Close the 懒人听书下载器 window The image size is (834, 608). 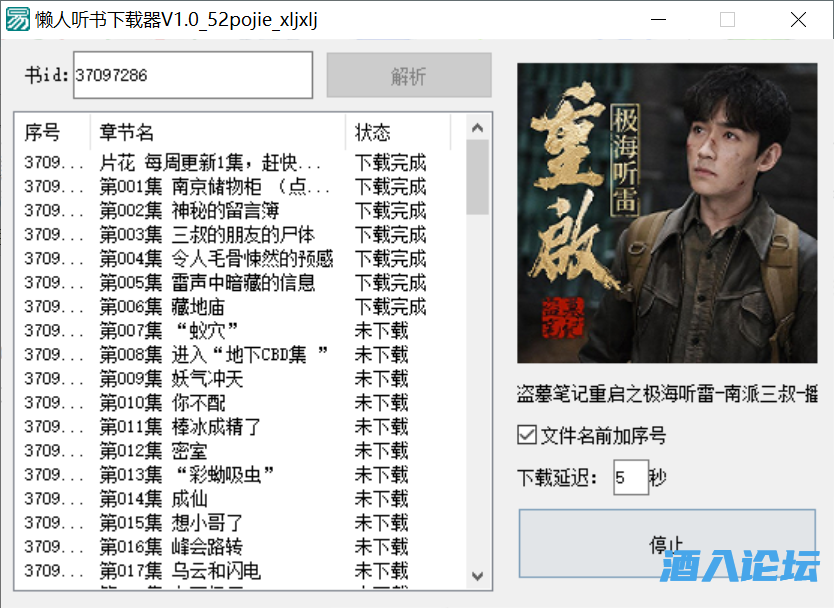(x=798, y=20)
